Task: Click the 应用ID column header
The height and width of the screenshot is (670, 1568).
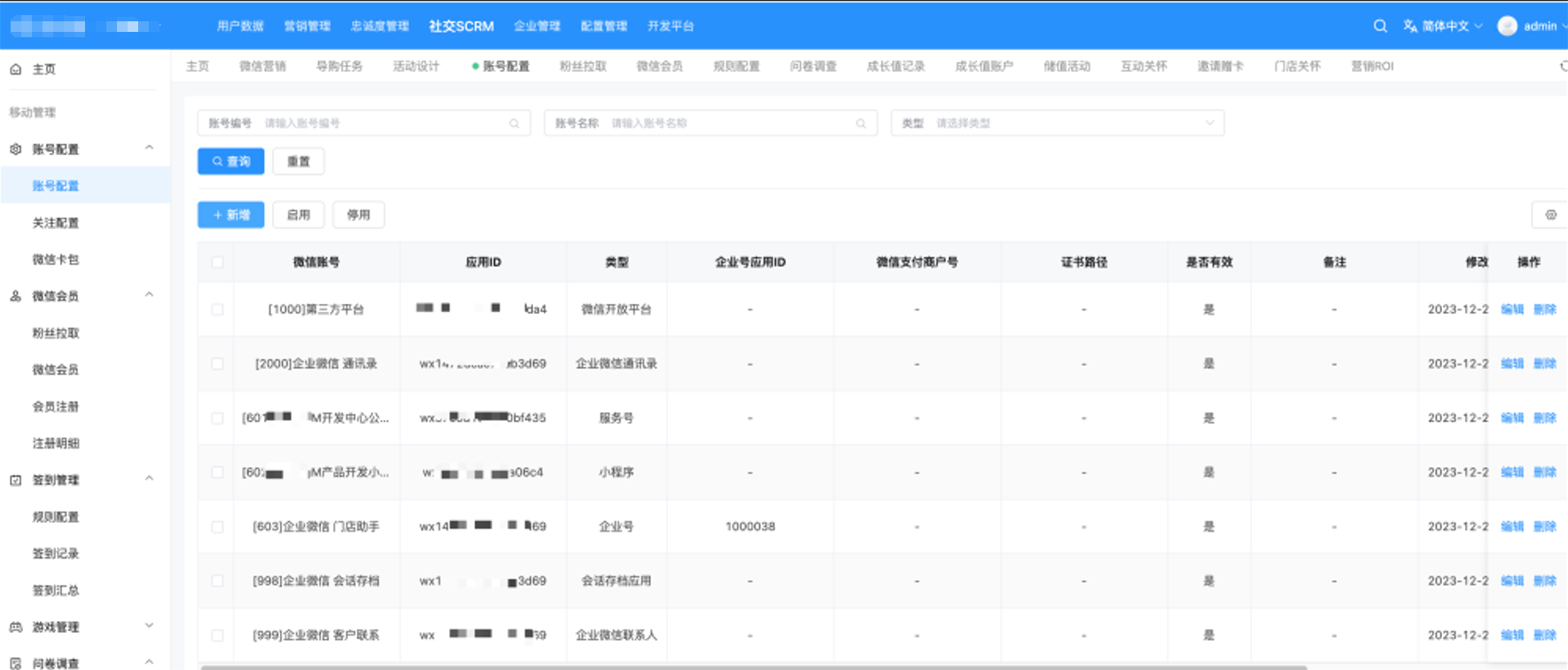Action: (484, 262)
